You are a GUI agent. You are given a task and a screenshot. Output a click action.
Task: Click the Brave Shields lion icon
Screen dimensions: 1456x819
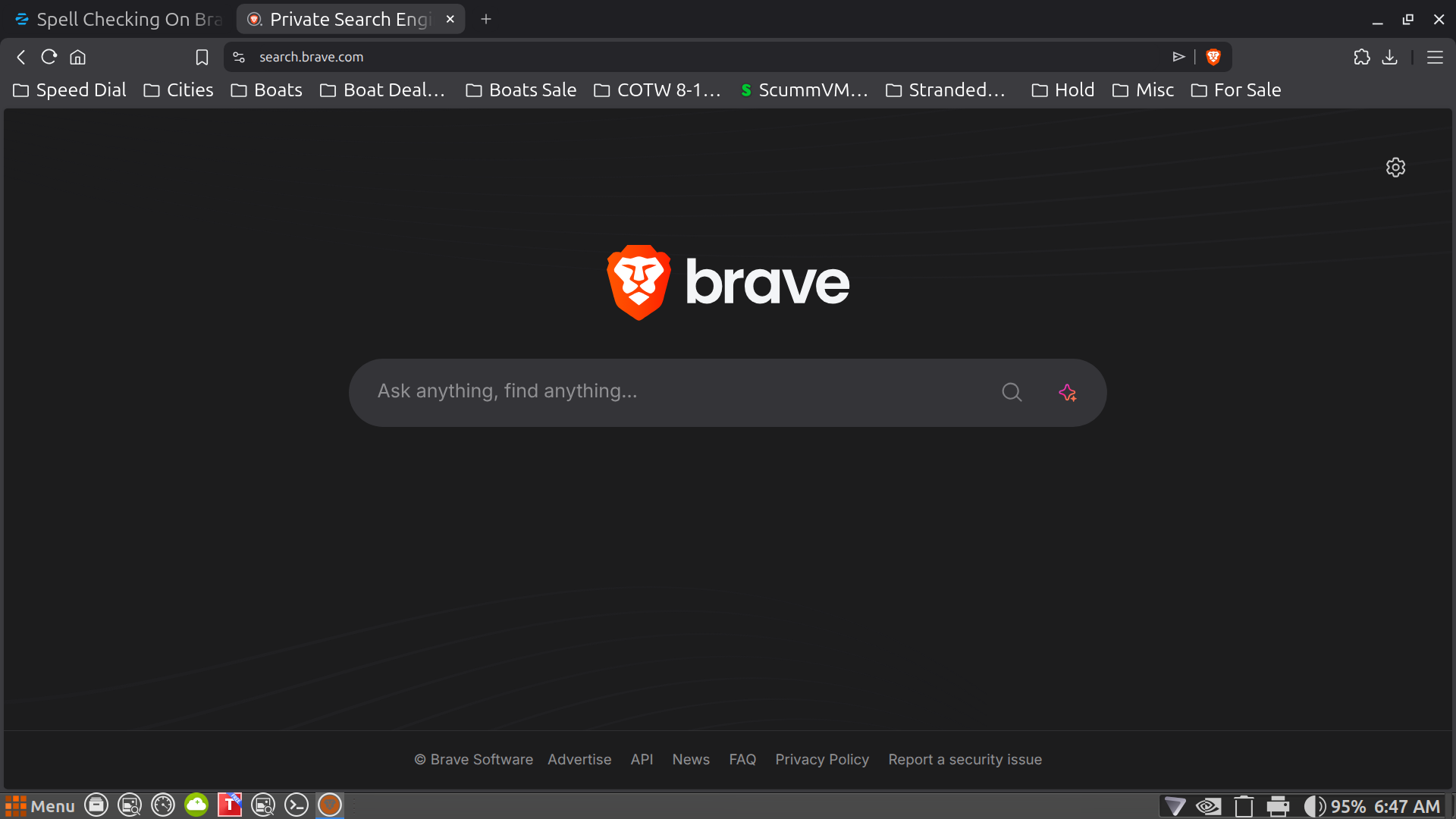[x=1213, y=57]
